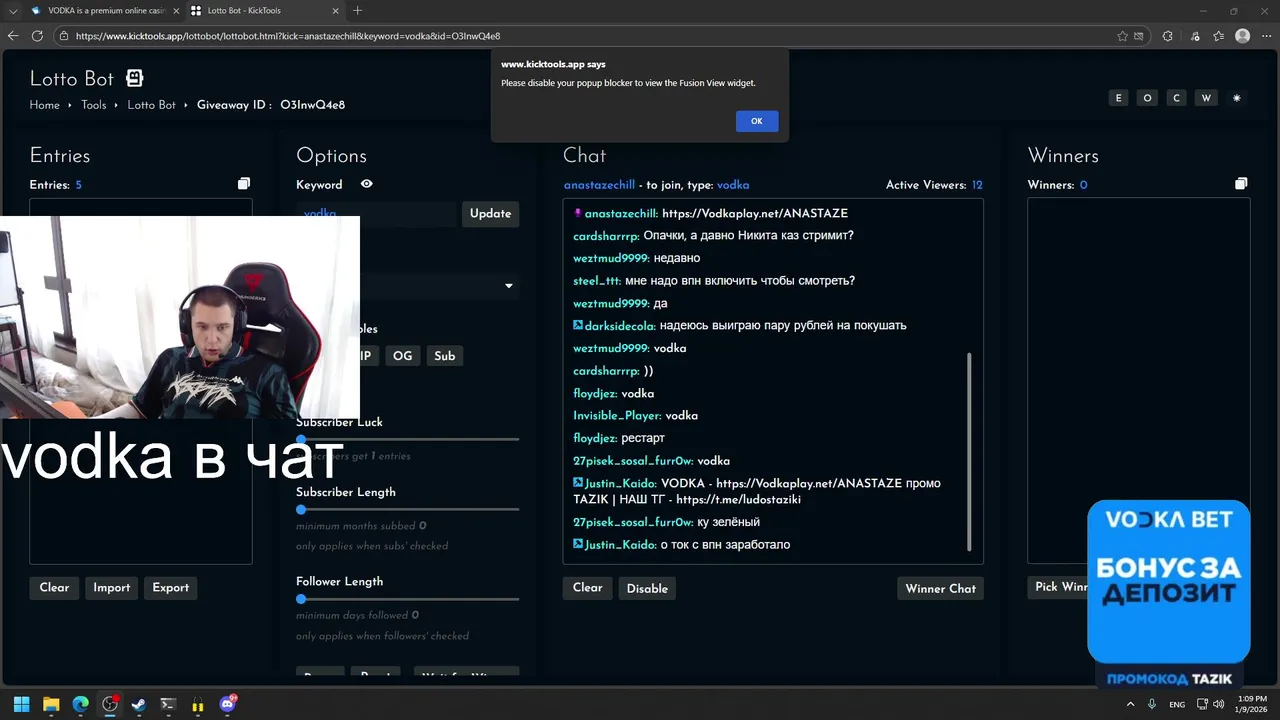Viewport: 1280px width, 720px height.
Task: Toggle the OG eligible role
Action: tap(402, 356)
